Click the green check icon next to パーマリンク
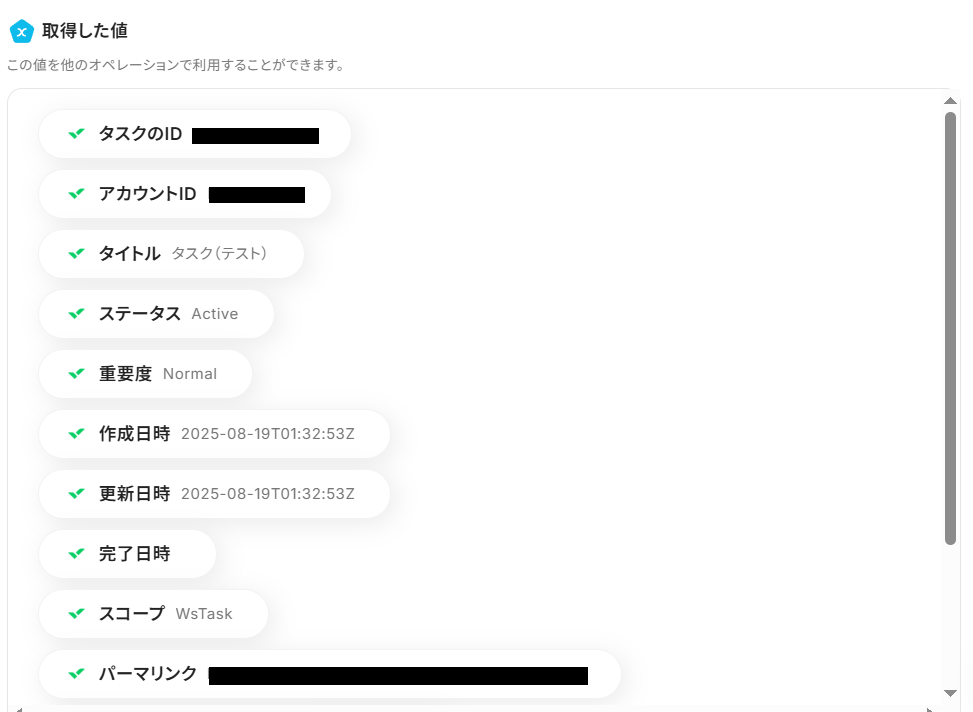The image size is (973, 712). [x=76, y=674]
